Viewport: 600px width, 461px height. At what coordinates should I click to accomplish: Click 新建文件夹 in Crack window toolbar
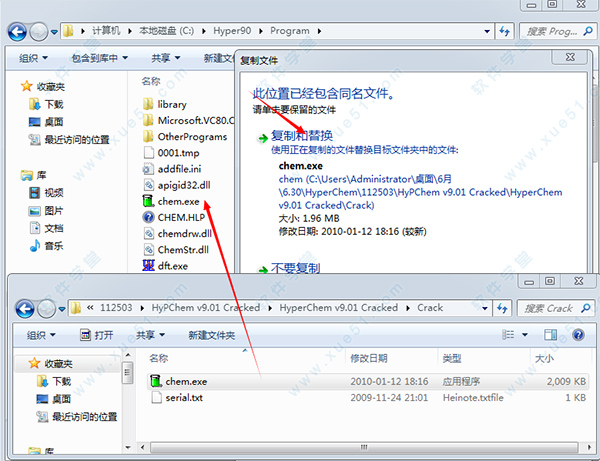[x=212, y=335]
